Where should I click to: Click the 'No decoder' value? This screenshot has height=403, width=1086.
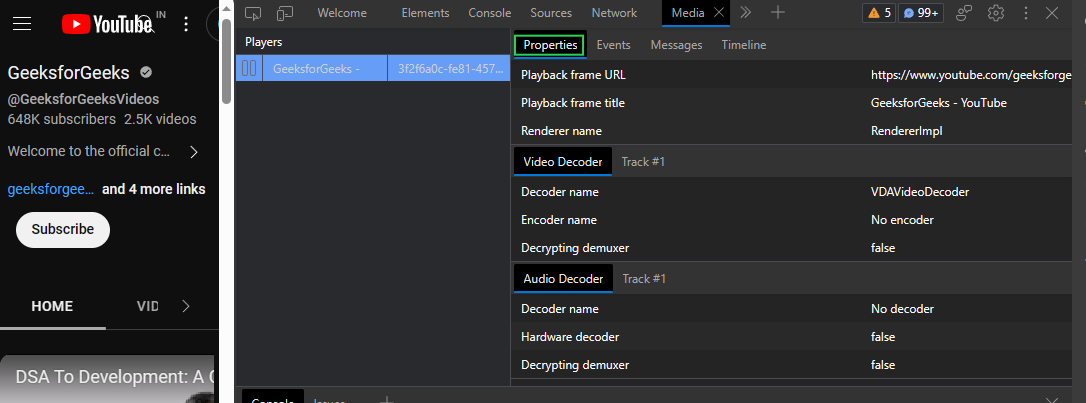click(902, 309)
